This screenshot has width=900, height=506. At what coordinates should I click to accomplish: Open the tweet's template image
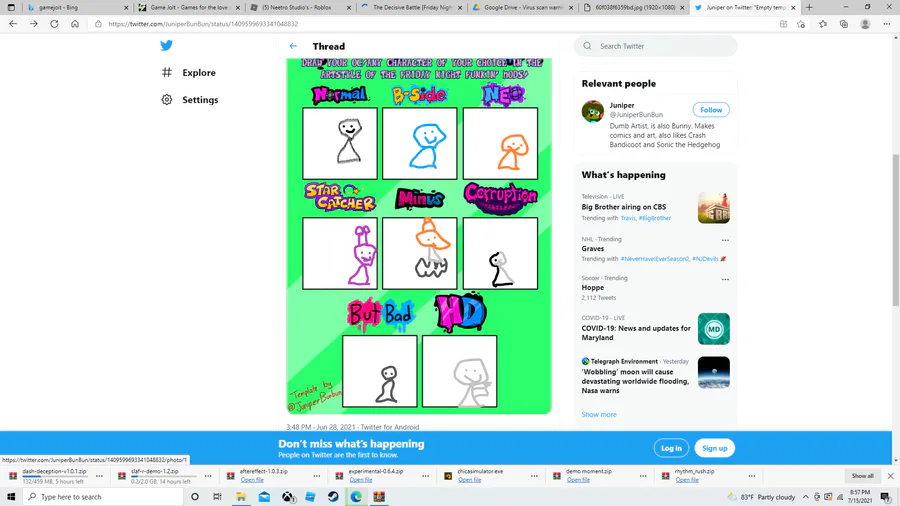[x=419, y=236]
